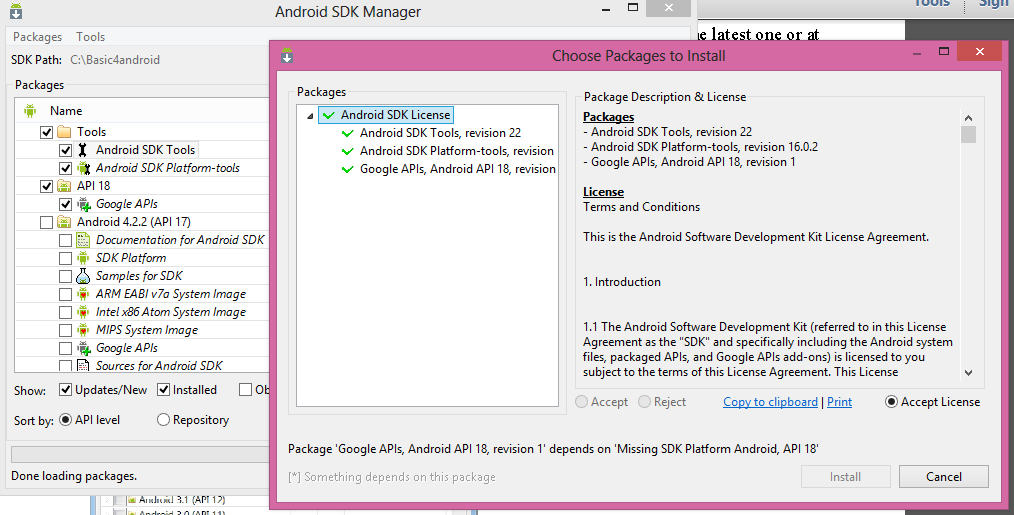This screenshot has width=1014, height=515.
Task: Uncheck the Android SDK Platform-tools checkbox
Action: (65, 168)
